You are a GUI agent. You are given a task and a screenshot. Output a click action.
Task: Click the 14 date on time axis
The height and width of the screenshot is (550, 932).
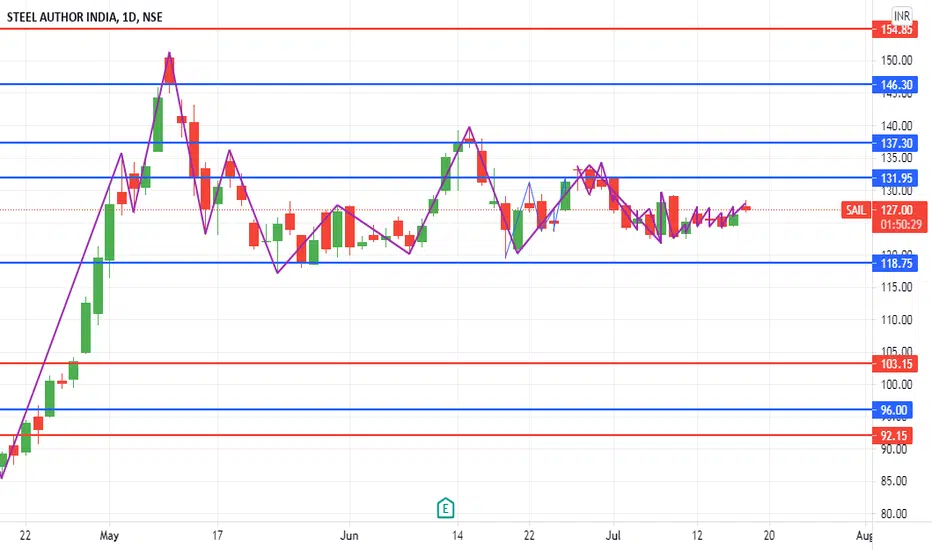pyautogui.click(x=457, y=536)
